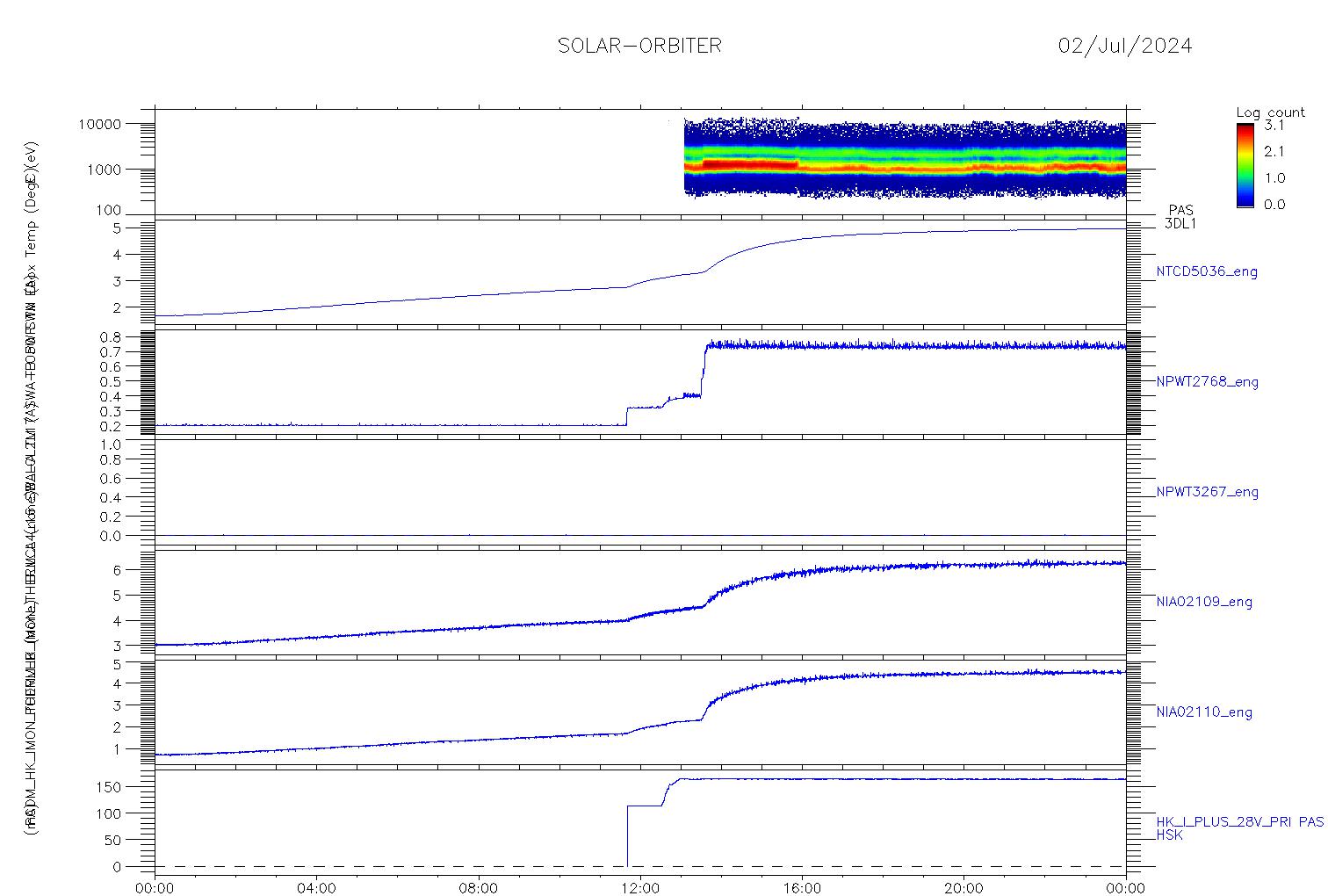Select the NTCD5036_eng series label
Image resolution: width=1328 pixels, height=896 pixels.
[x=1207, y=272]
